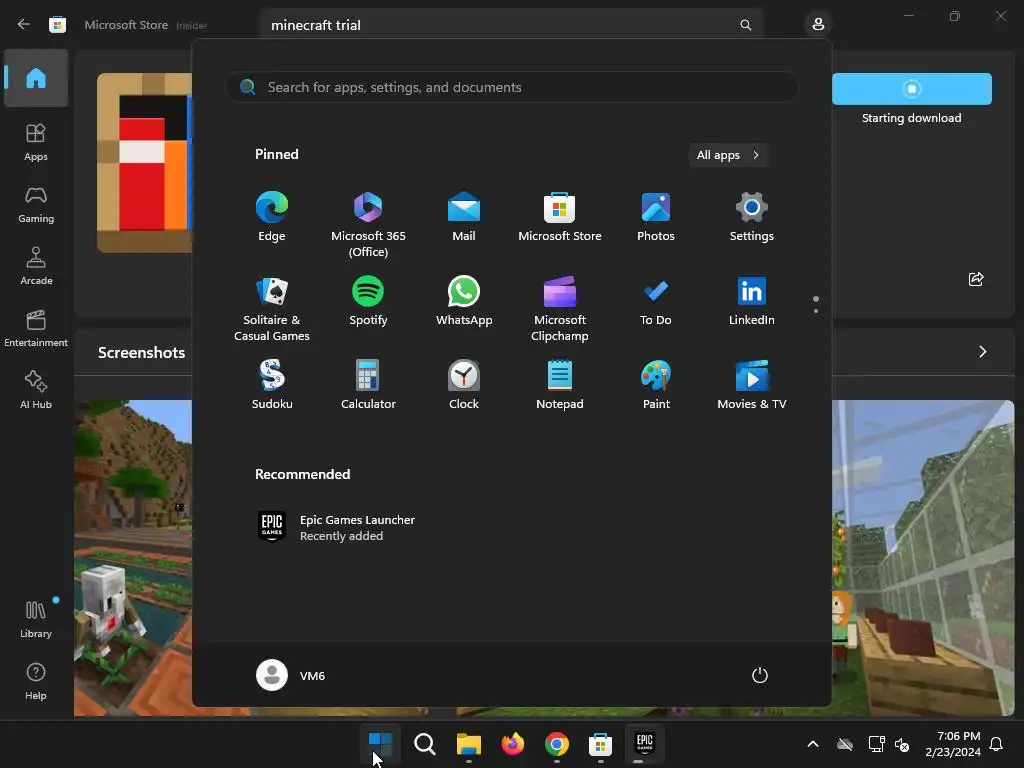Open taskbar Search

[x=424, y=744]
